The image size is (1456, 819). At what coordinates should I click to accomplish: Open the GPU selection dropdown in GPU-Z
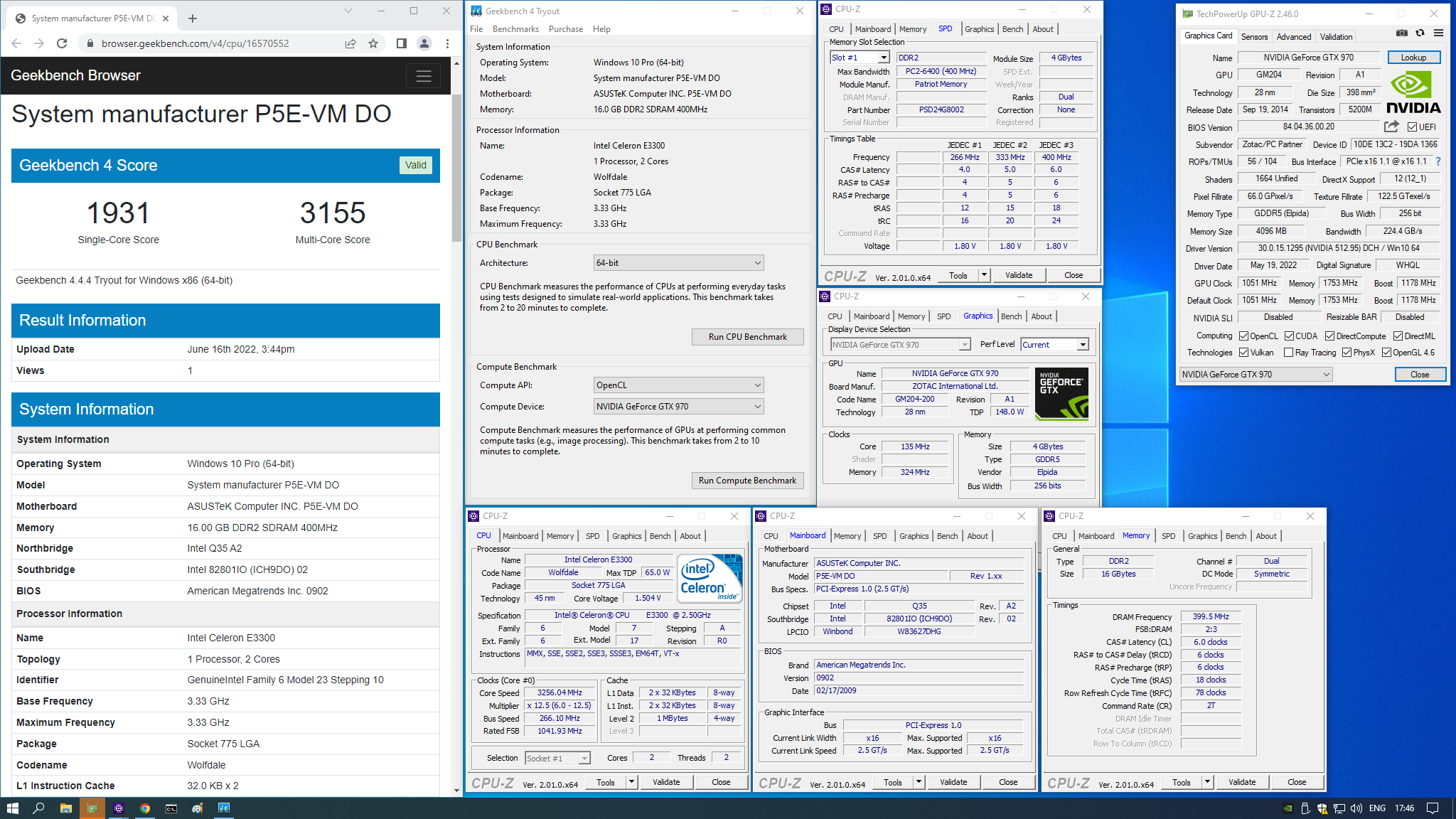1256,375
